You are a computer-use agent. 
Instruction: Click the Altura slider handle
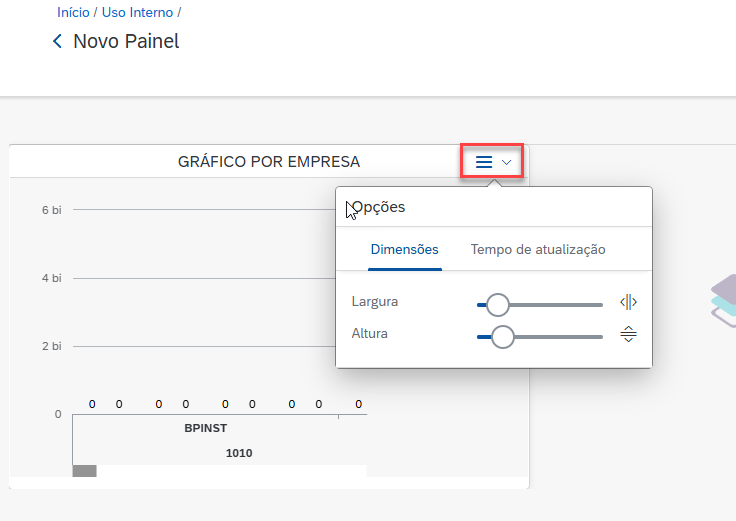pyautogui.click(x=503, y=337)
